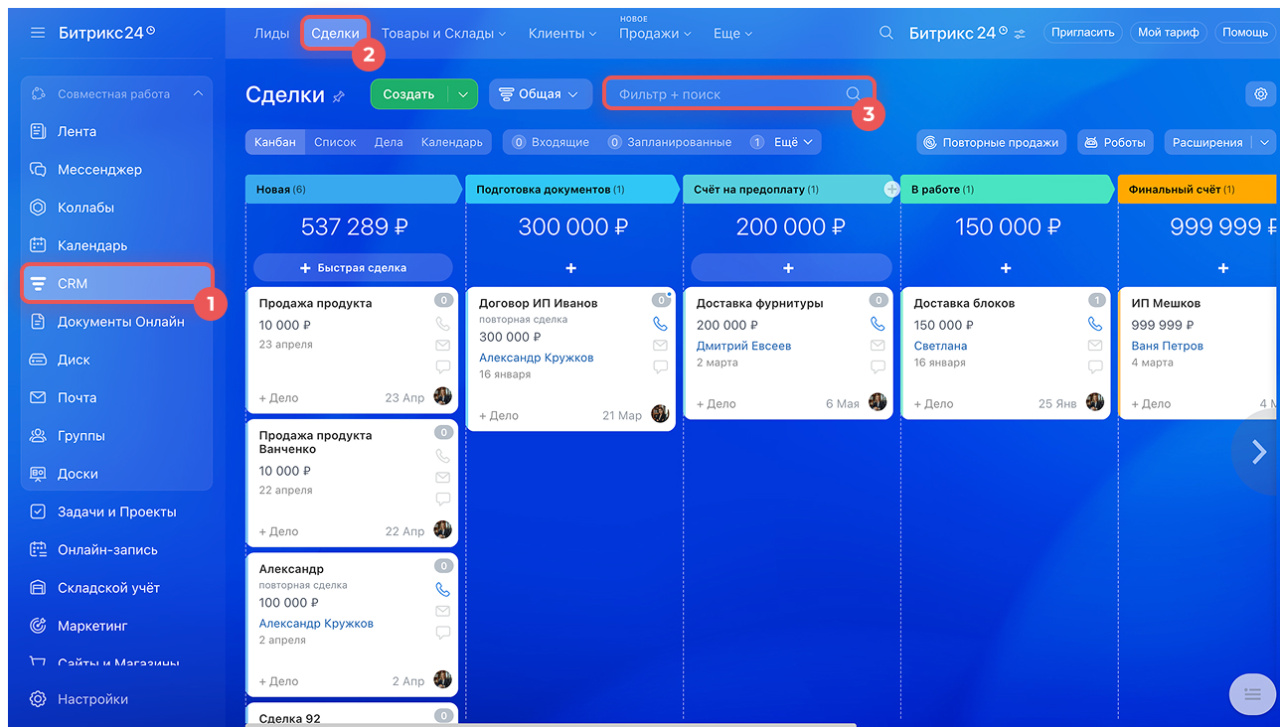Open contact link Дмитрий Евсеев

tap(743, 346)
